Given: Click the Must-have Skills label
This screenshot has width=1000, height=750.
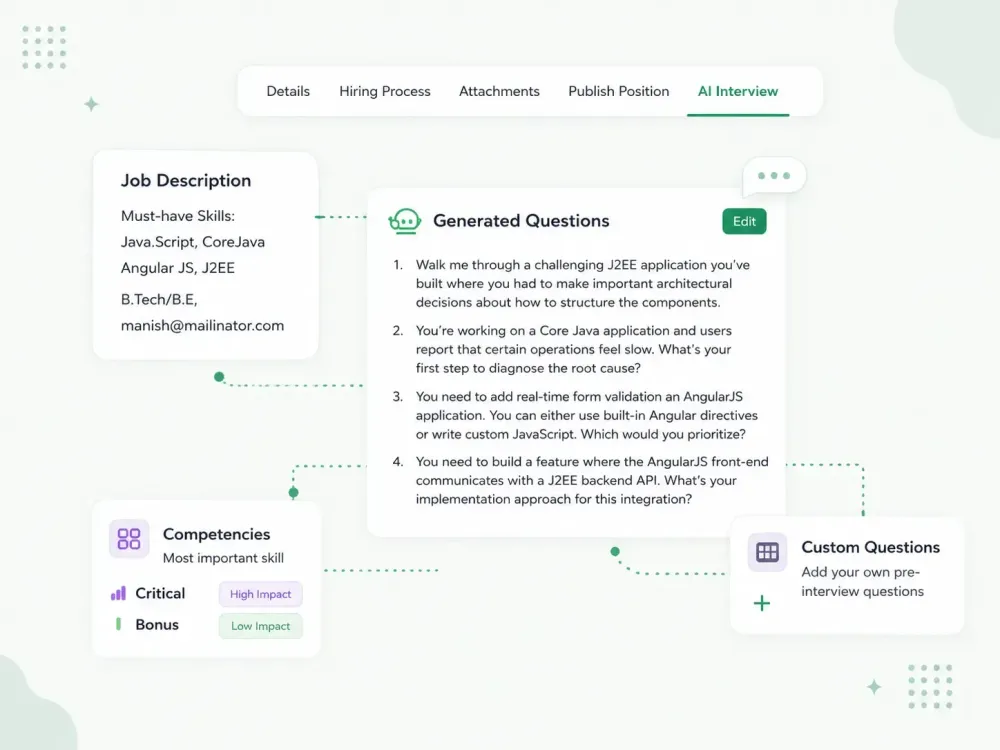Looking at the screenshot, I should [178, 216].
